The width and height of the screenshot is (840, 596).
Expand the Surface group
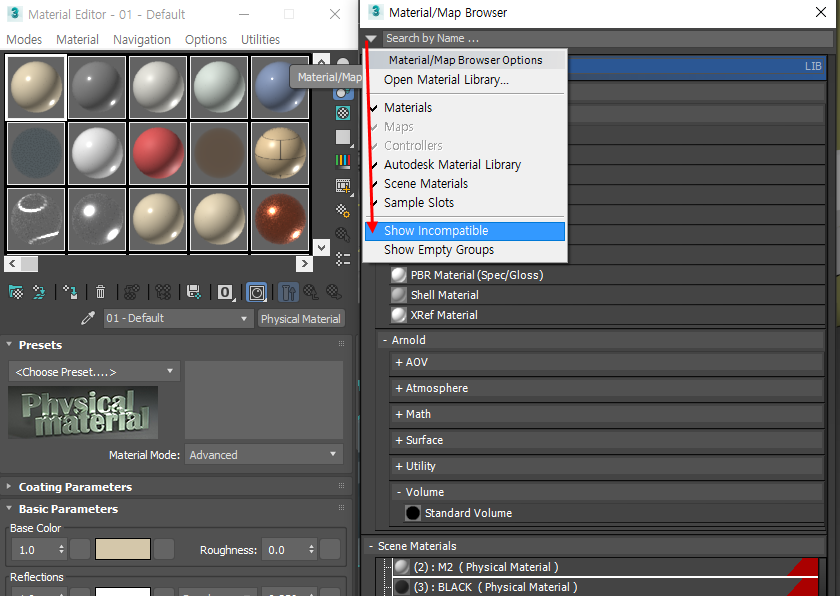pos(399,440)
